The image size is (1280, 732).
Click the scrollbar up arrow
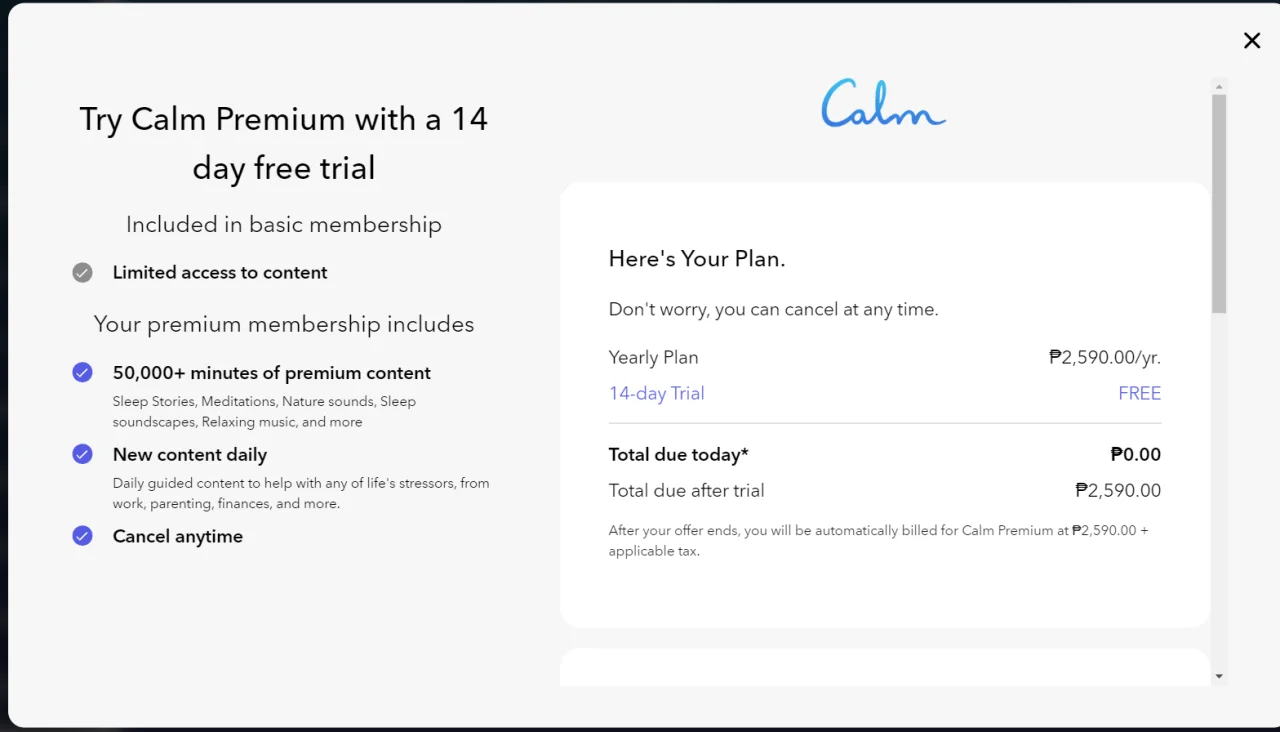[1218, 86]
